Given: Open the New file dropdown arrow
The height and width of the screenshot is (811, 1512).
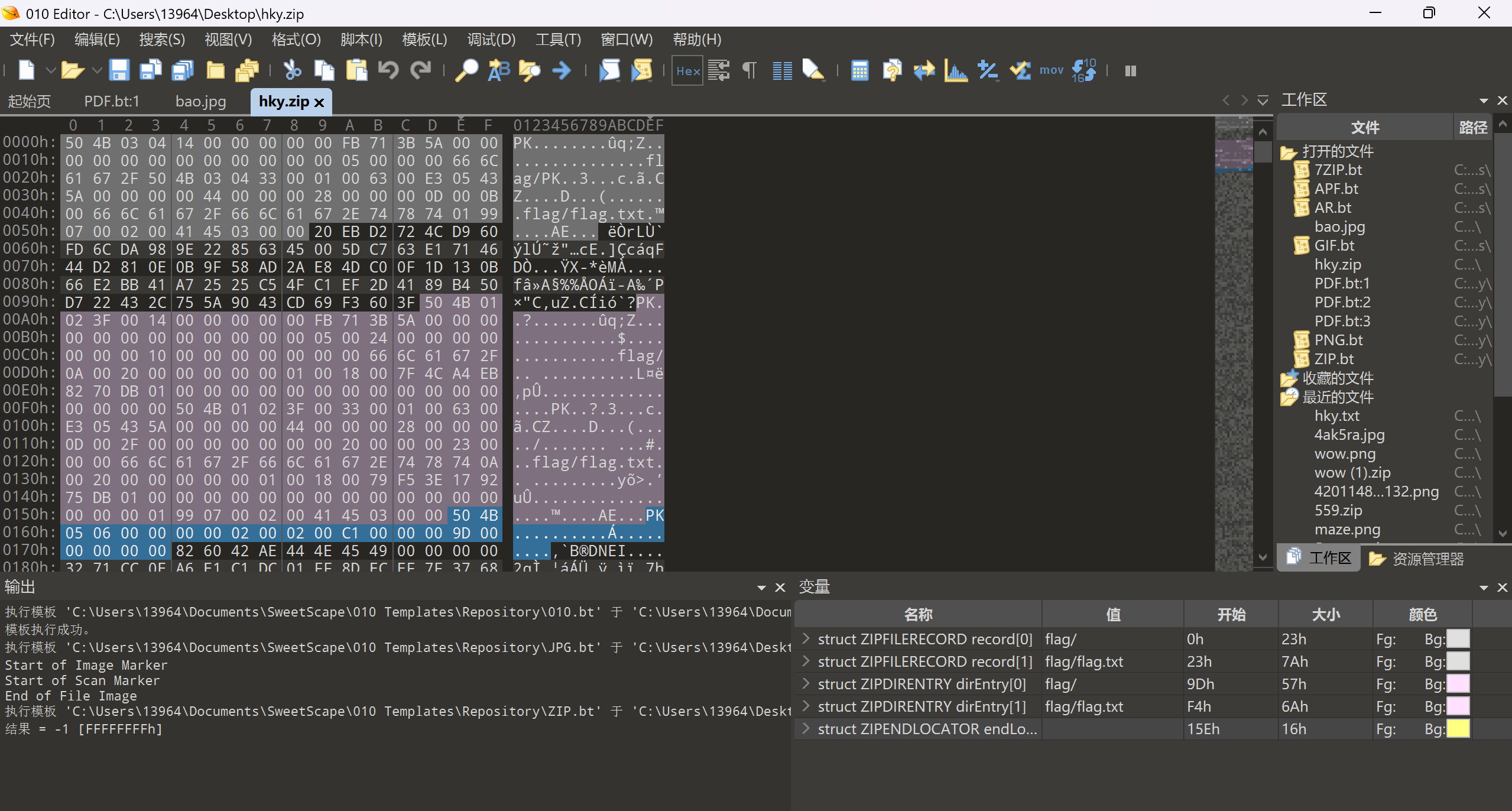Looking at the screenshot, I should pos(51,70).
